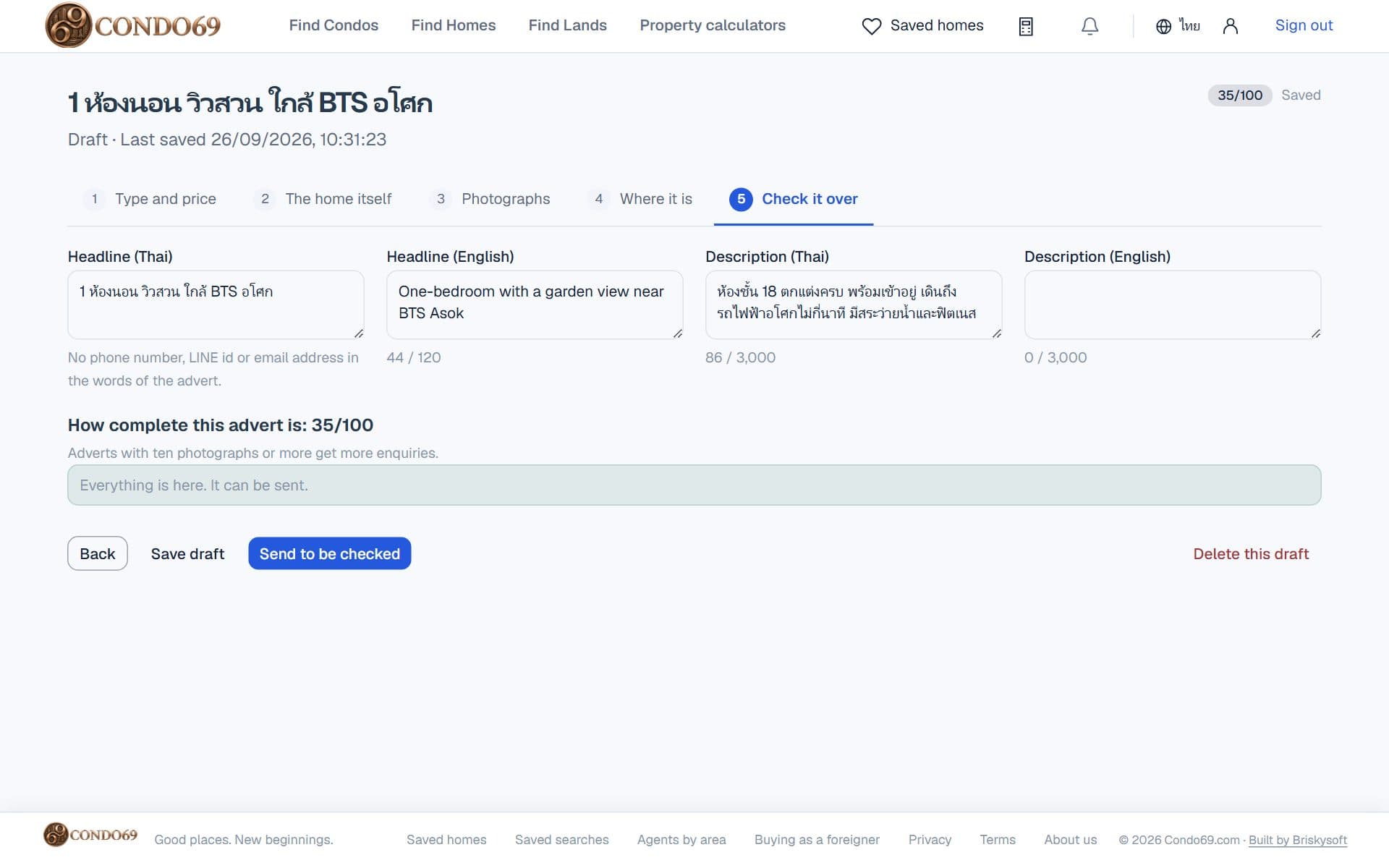Open footer Privacy link
The height and width of the screenshot is (868, 1389).
pyautogui.click(x=930, y=840)
